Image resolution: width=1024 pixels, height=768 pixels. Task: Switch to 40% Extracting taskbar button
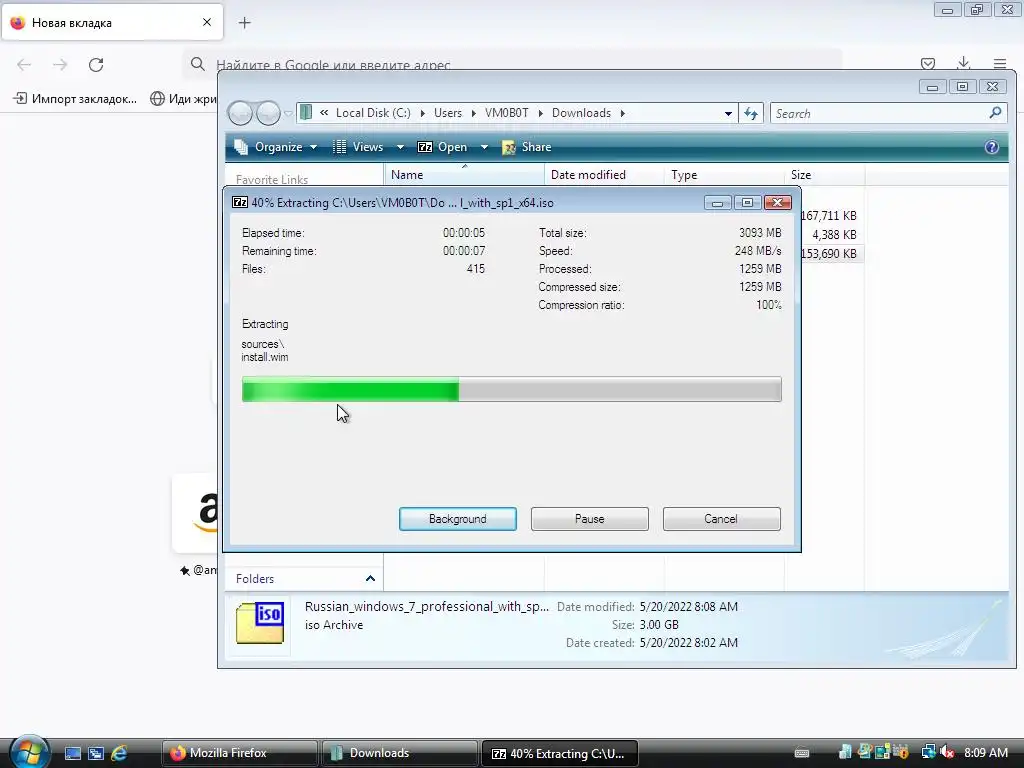pos(560,753)
